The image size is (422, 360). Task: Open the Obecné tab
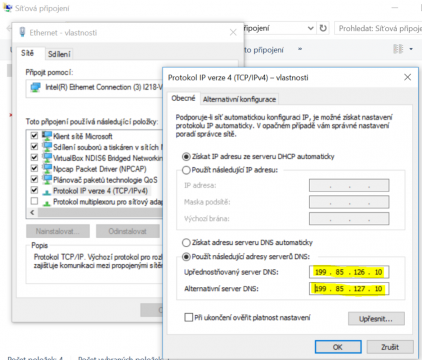[x=183, y=98]
